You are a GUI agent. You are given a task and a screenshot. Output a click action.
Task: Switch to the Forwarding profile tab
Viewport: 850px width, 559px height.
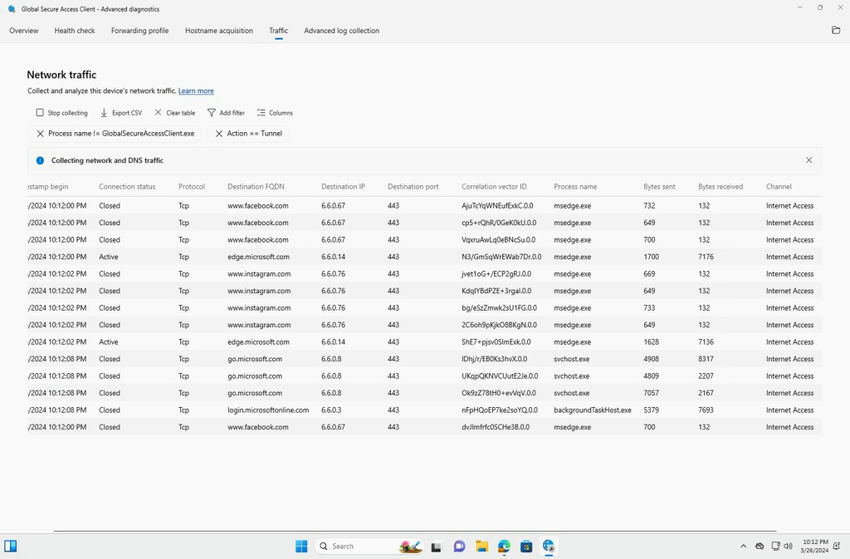[140, 30]
